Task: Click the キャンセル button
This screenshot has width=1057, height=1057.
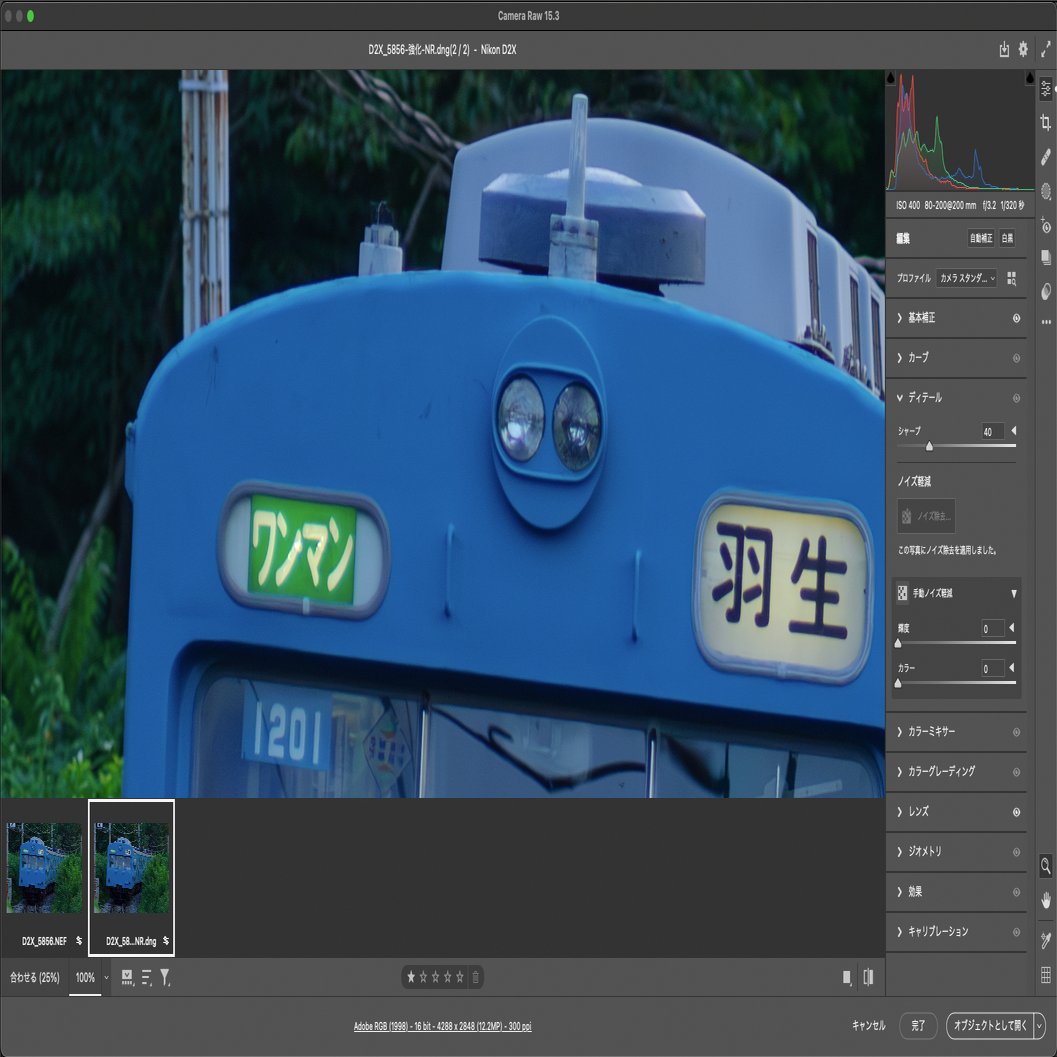Action: point(868,1025)
